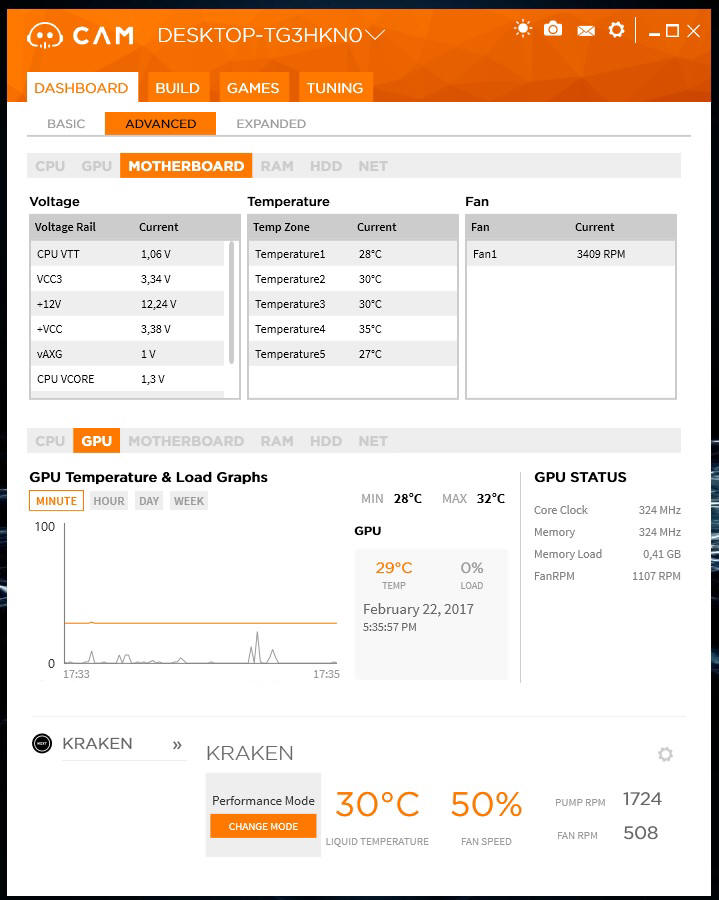Choose the HOUR graph range

click(x=109, y=501)
